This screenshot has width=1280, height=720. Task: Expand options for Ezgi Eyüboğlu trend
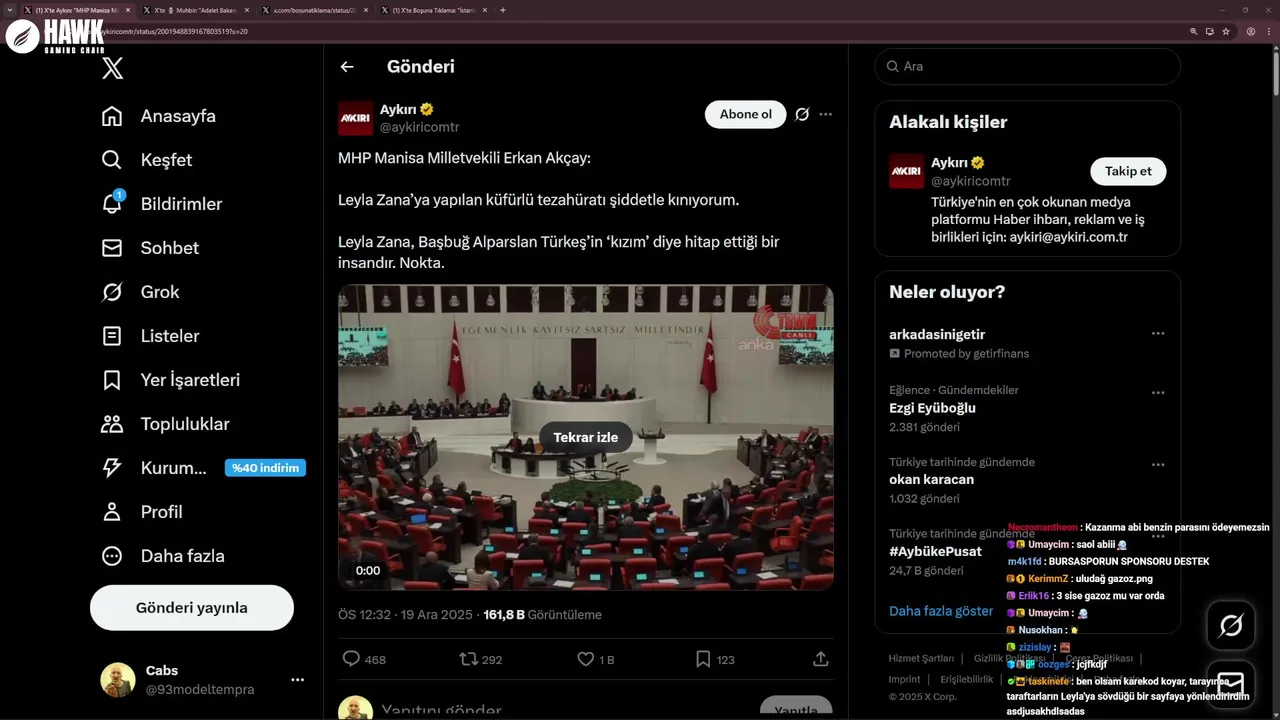1158,393
